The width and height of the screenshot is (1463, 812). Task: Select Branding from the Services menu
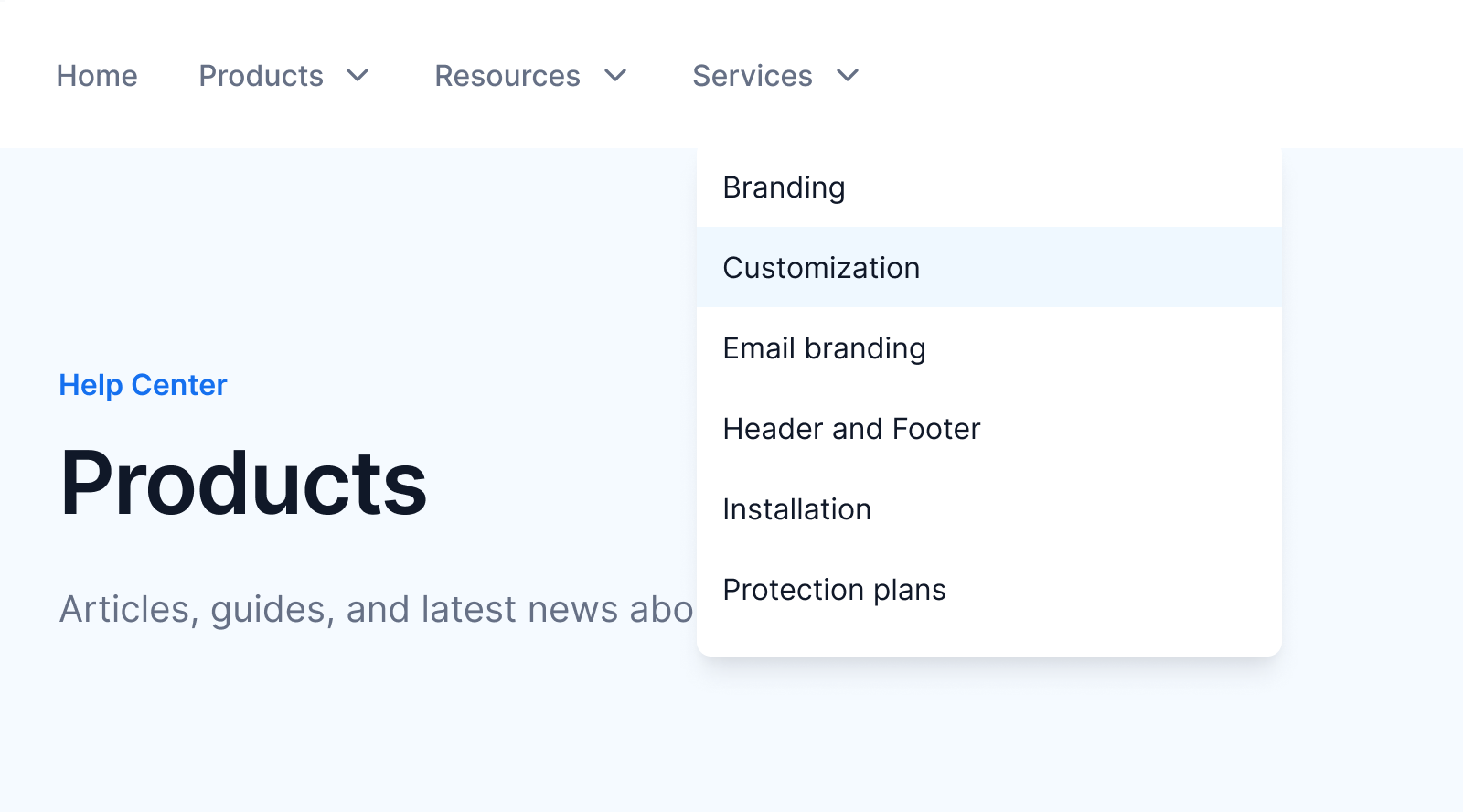784,187
